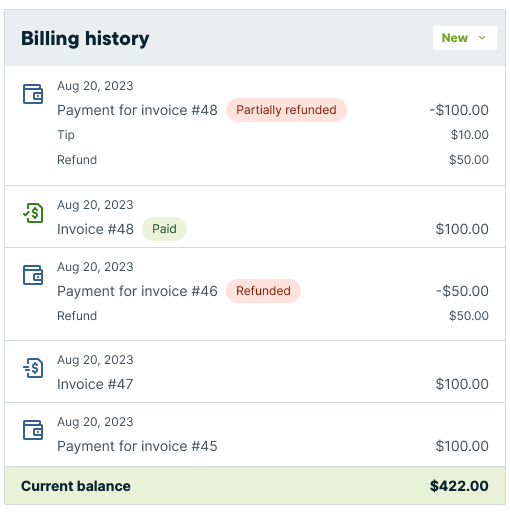Click green paid invoice #48 icon
The width and height of the screenshot is (510, 515).
pyautogui.click(x=33, y=213)
